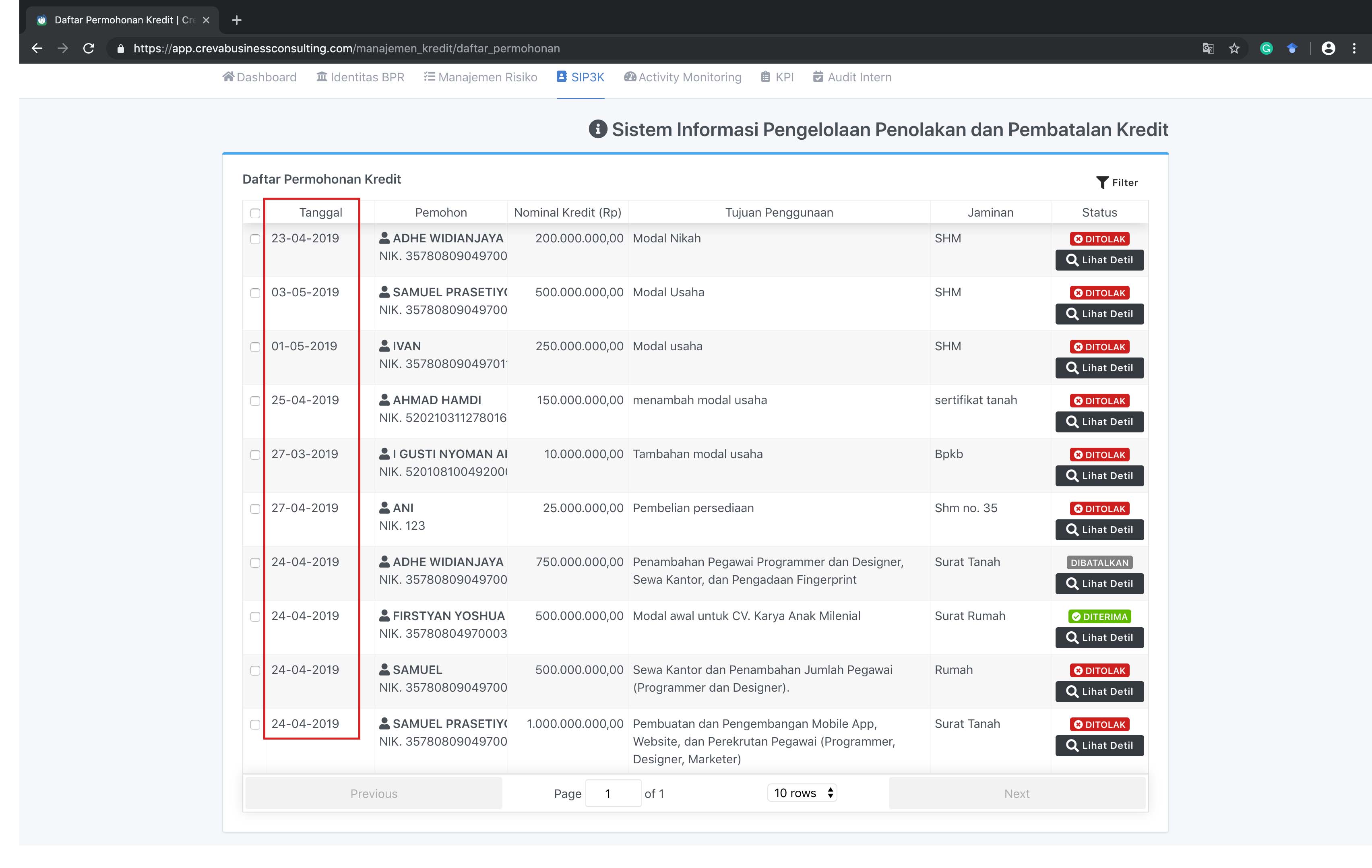This screenshot has width=1372, height=868.
Task: Click the Filter button
Action: [1117, 182]
